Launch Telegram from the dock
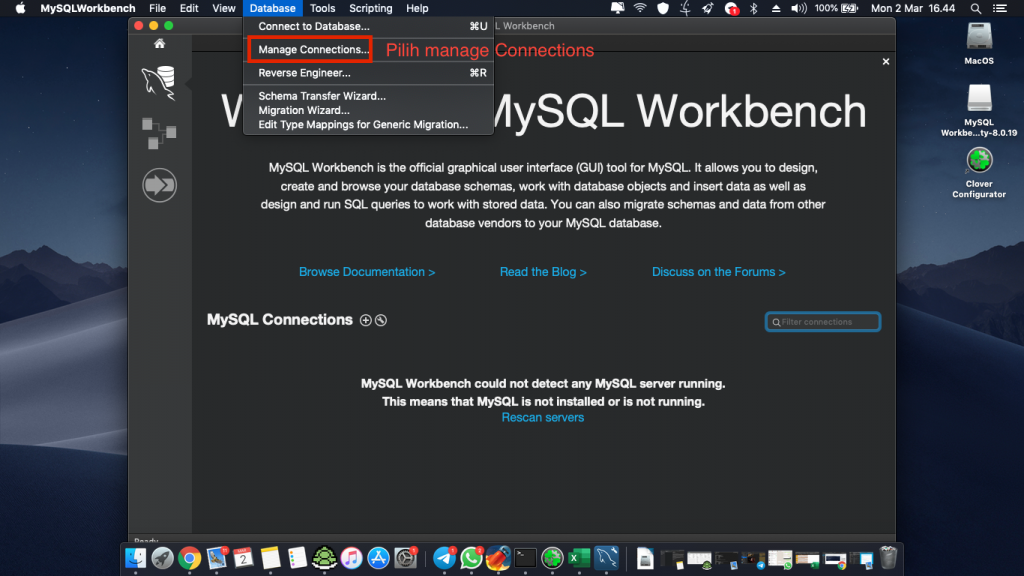1024x576 pixels. pos(444,558)
